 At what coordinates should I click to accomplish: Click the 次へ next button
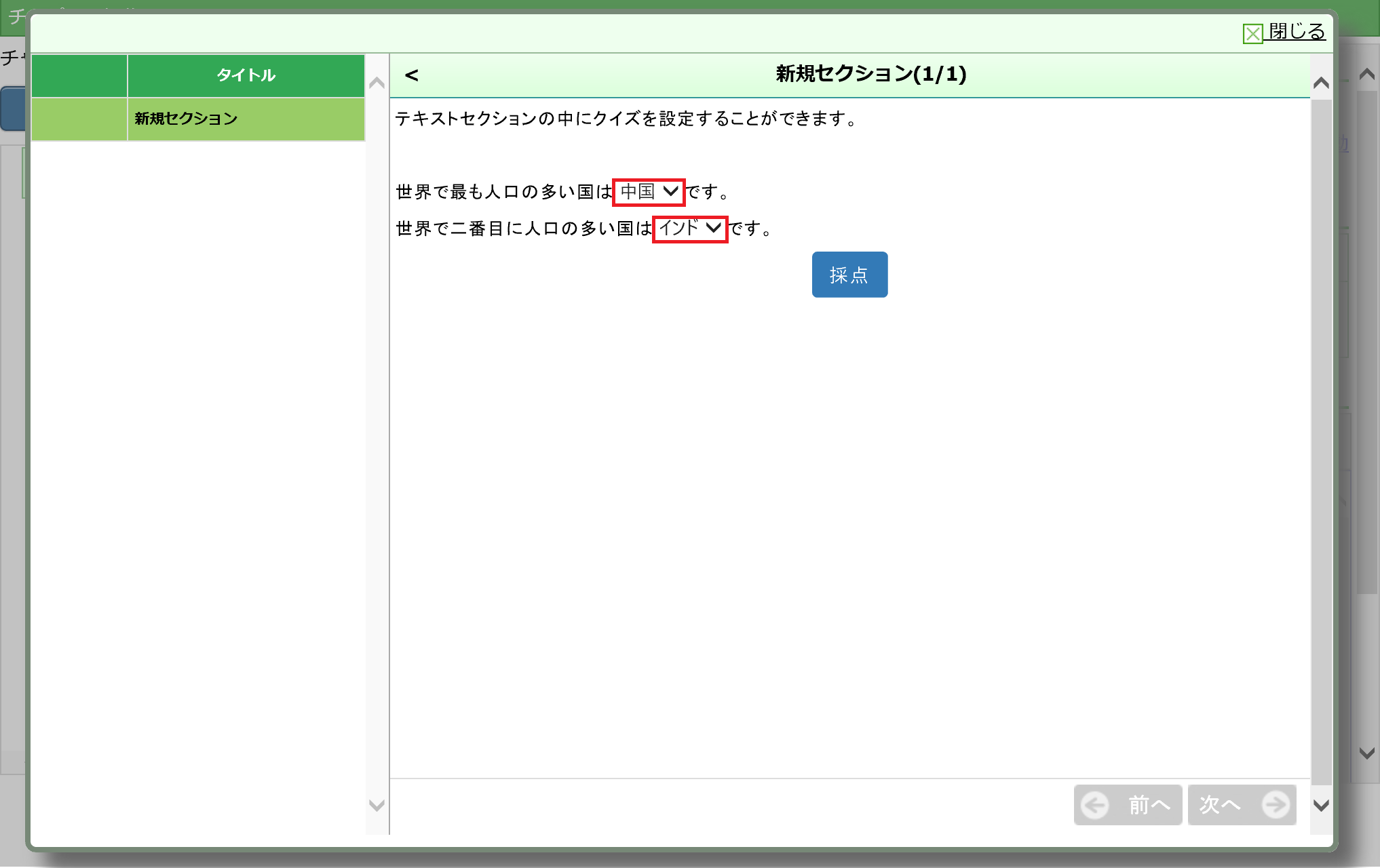pos(1242,805)
